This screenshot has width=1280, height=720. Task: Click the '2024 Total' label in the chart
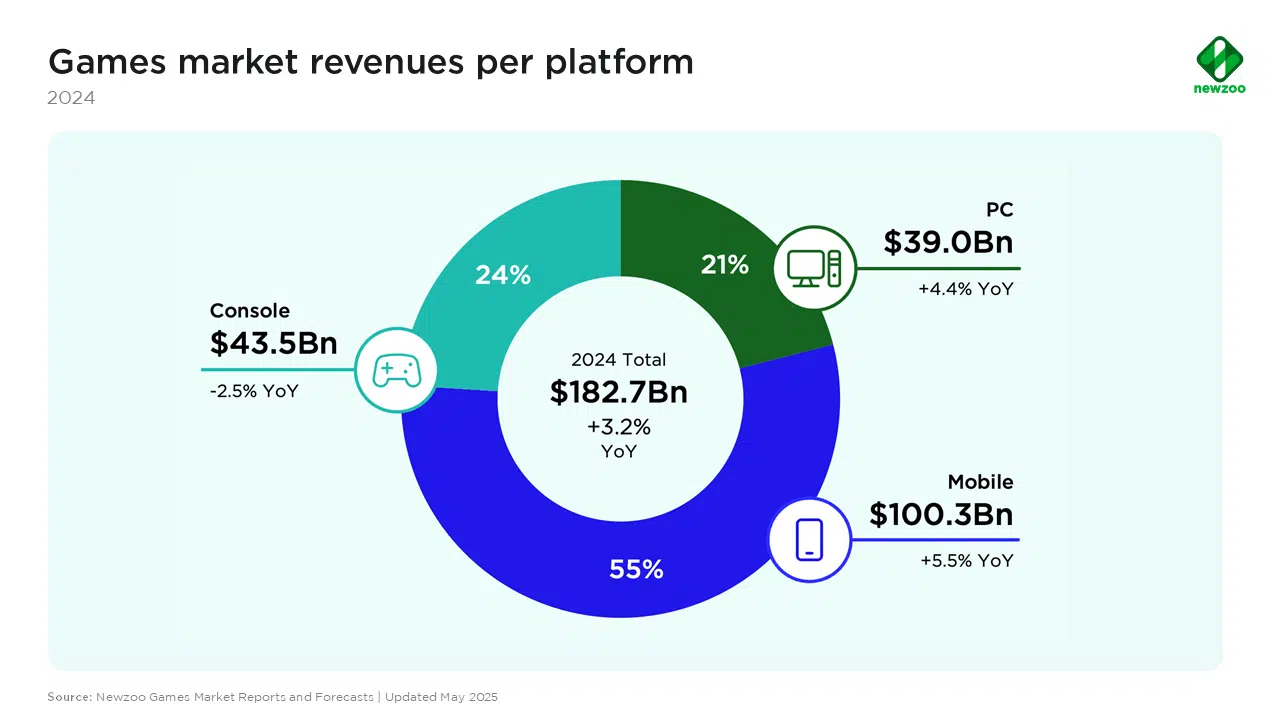coord(618,360)
